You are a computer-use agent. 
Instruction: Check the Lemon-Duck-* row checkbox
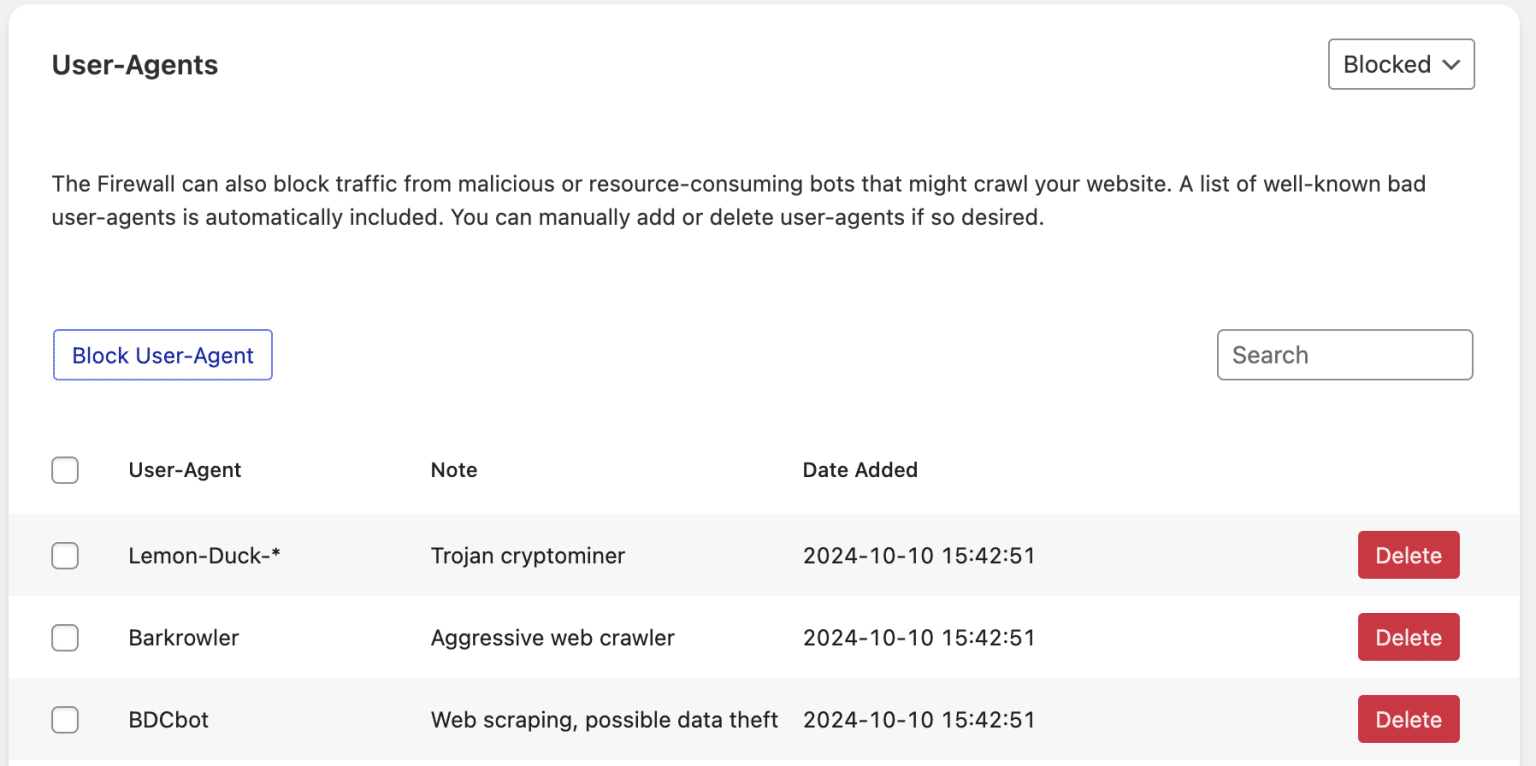point(65,555)
